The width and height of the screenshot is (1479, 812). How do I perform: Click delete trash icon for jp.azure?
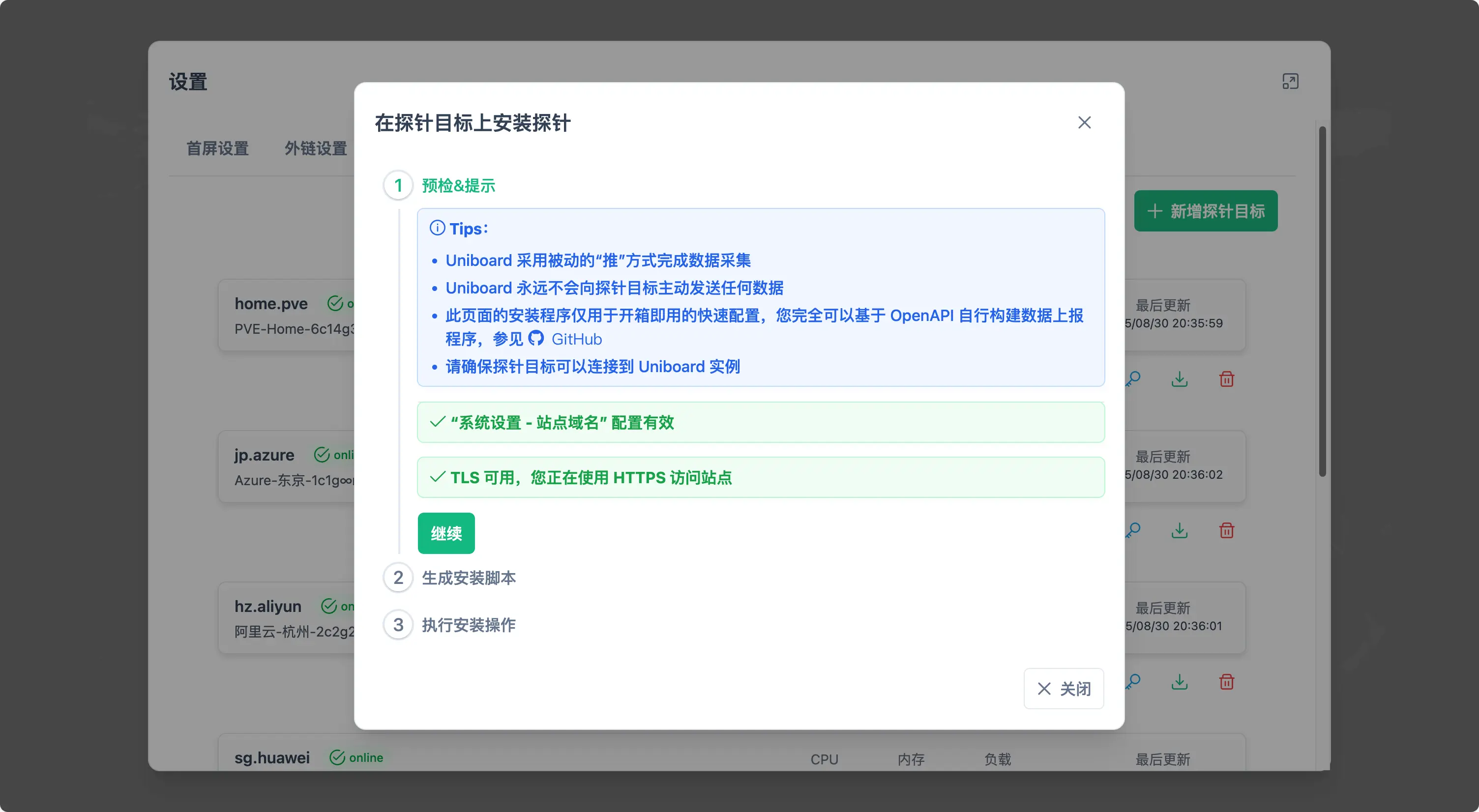point(1226,530)
